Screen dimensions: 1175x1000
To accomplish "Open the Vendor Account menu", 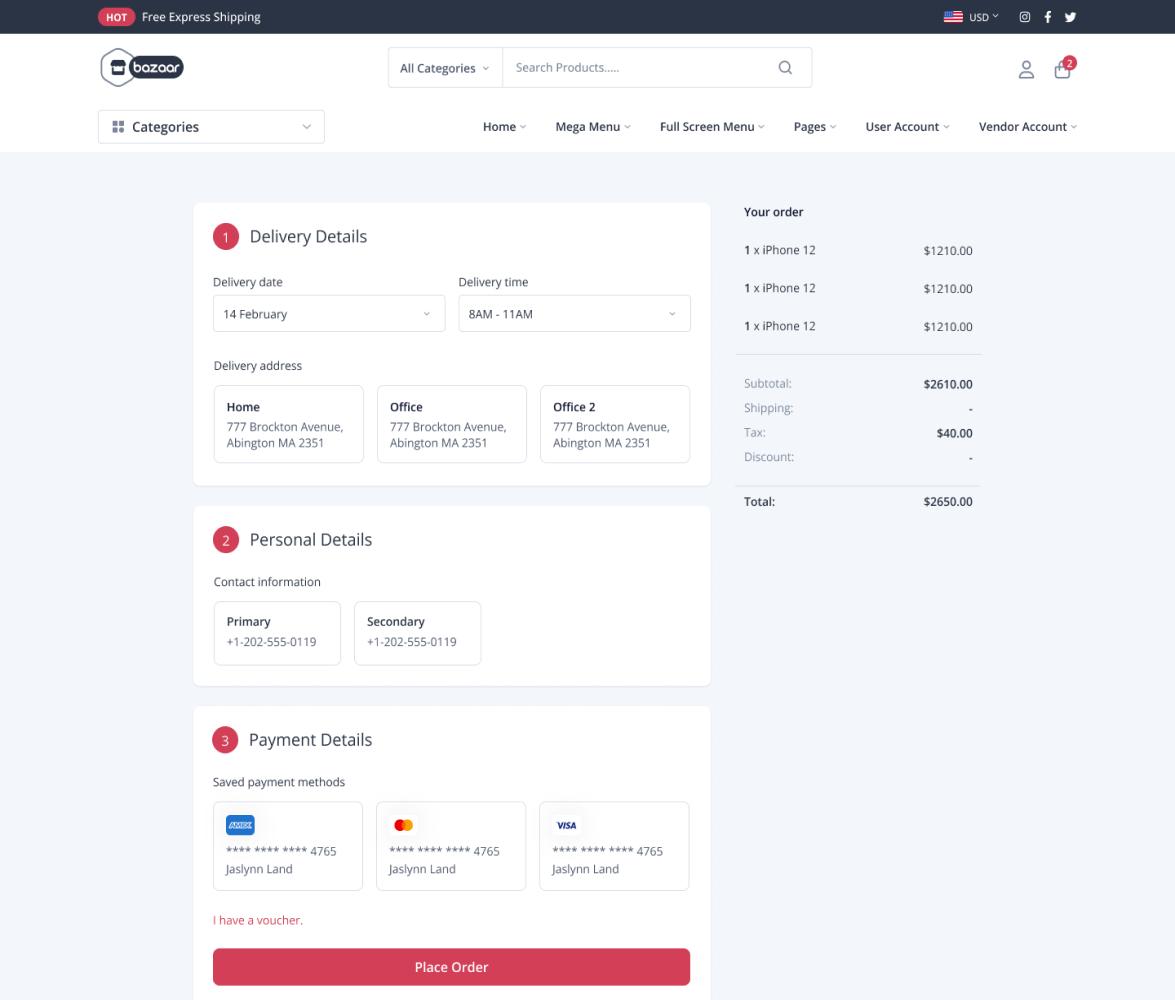I will coord(1027,127).
